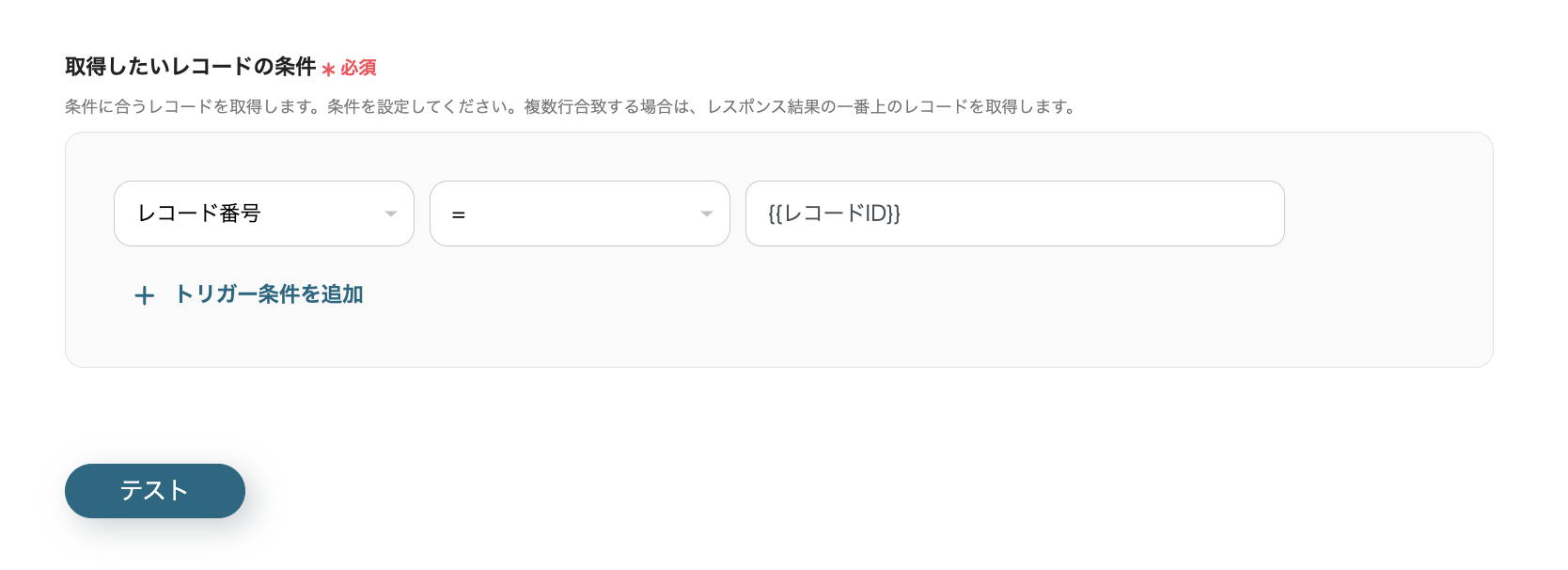The image size is (1568, 570).
Task: Click the plus icon to add condition
Action: [x=145, y=295]
